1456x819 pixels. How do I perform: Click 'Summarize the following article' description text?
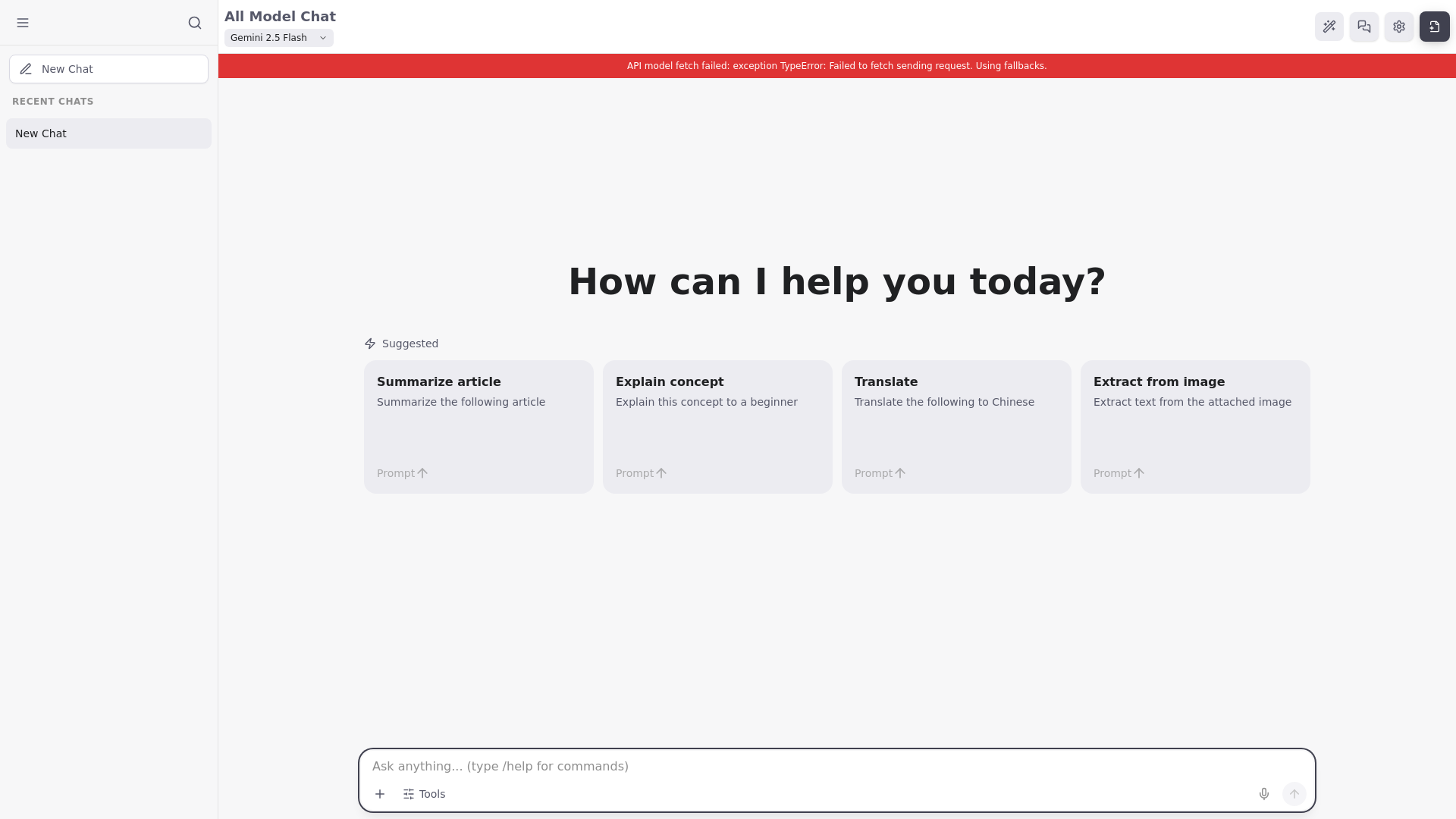(x=461, y=402)
